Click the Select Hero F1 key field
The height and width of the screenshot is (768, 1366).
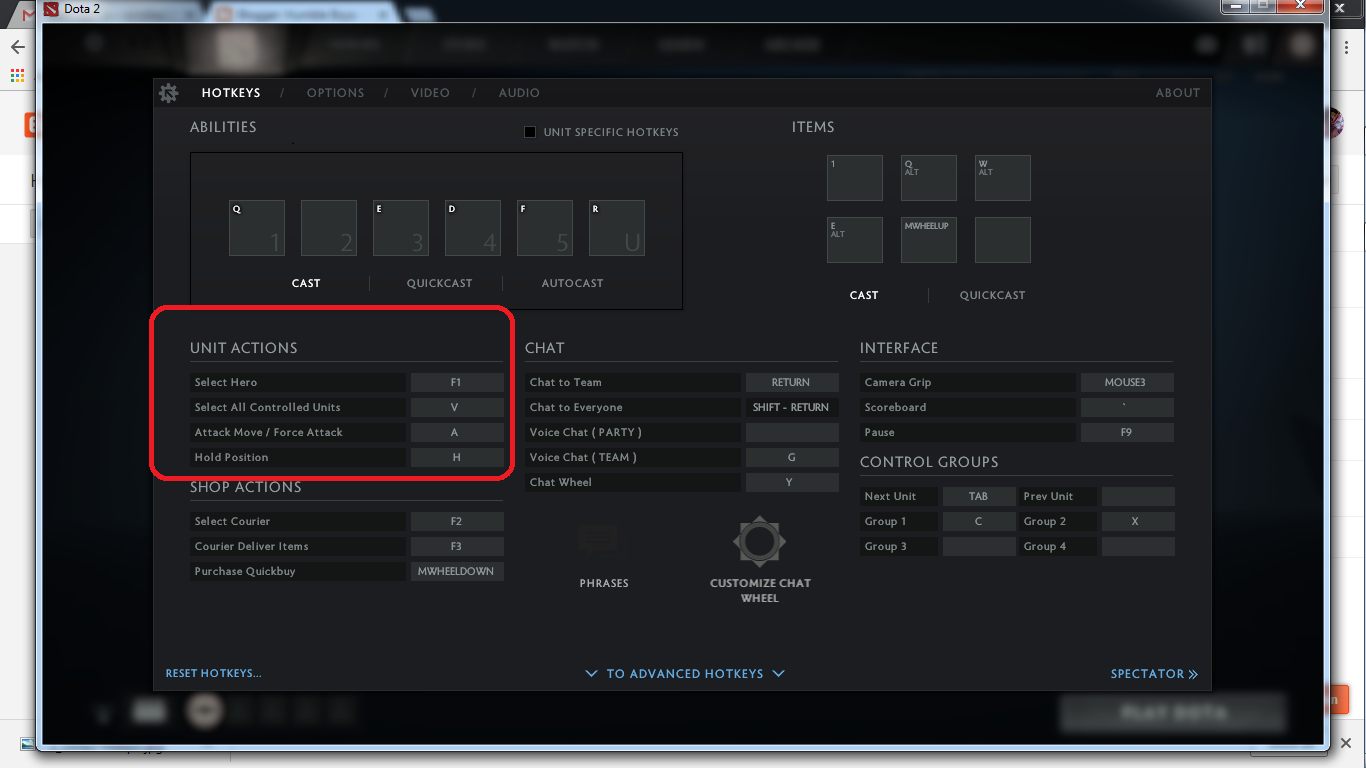[x=457, y=382]
